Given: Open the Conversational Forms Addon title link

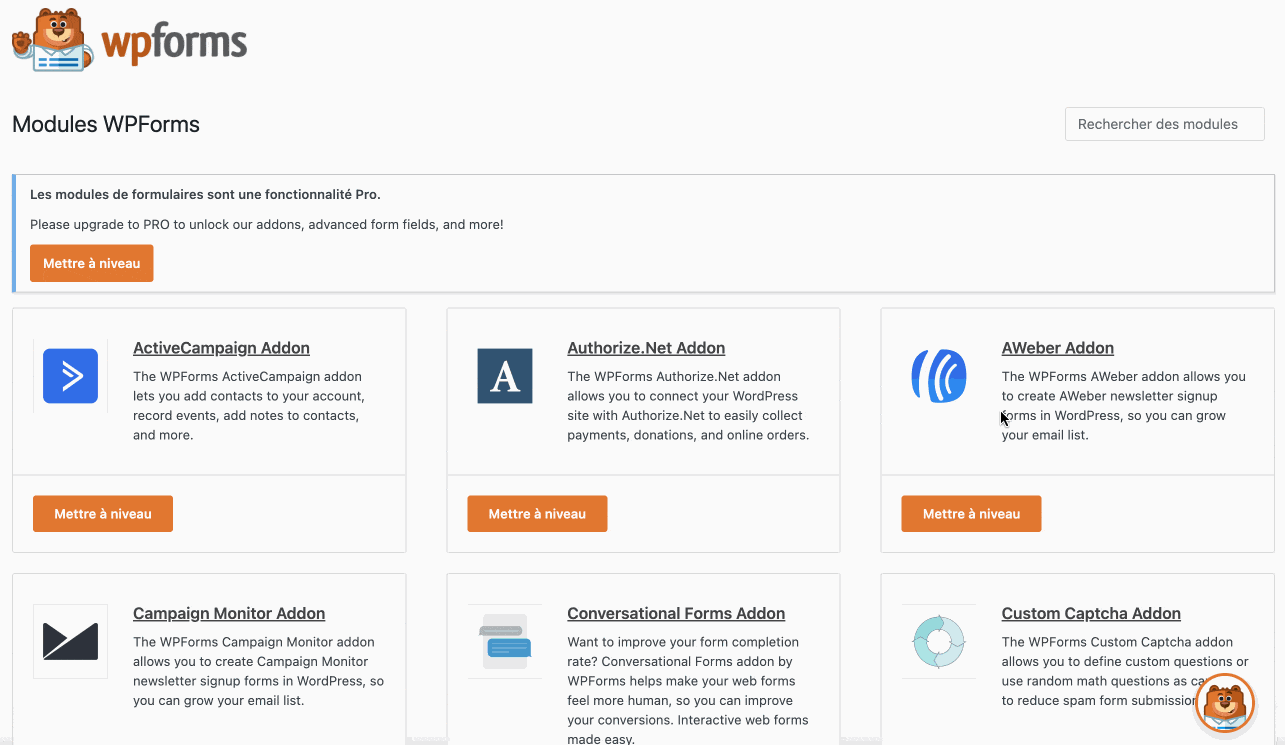Looking at the screenshot, I should tap(676, 613).
